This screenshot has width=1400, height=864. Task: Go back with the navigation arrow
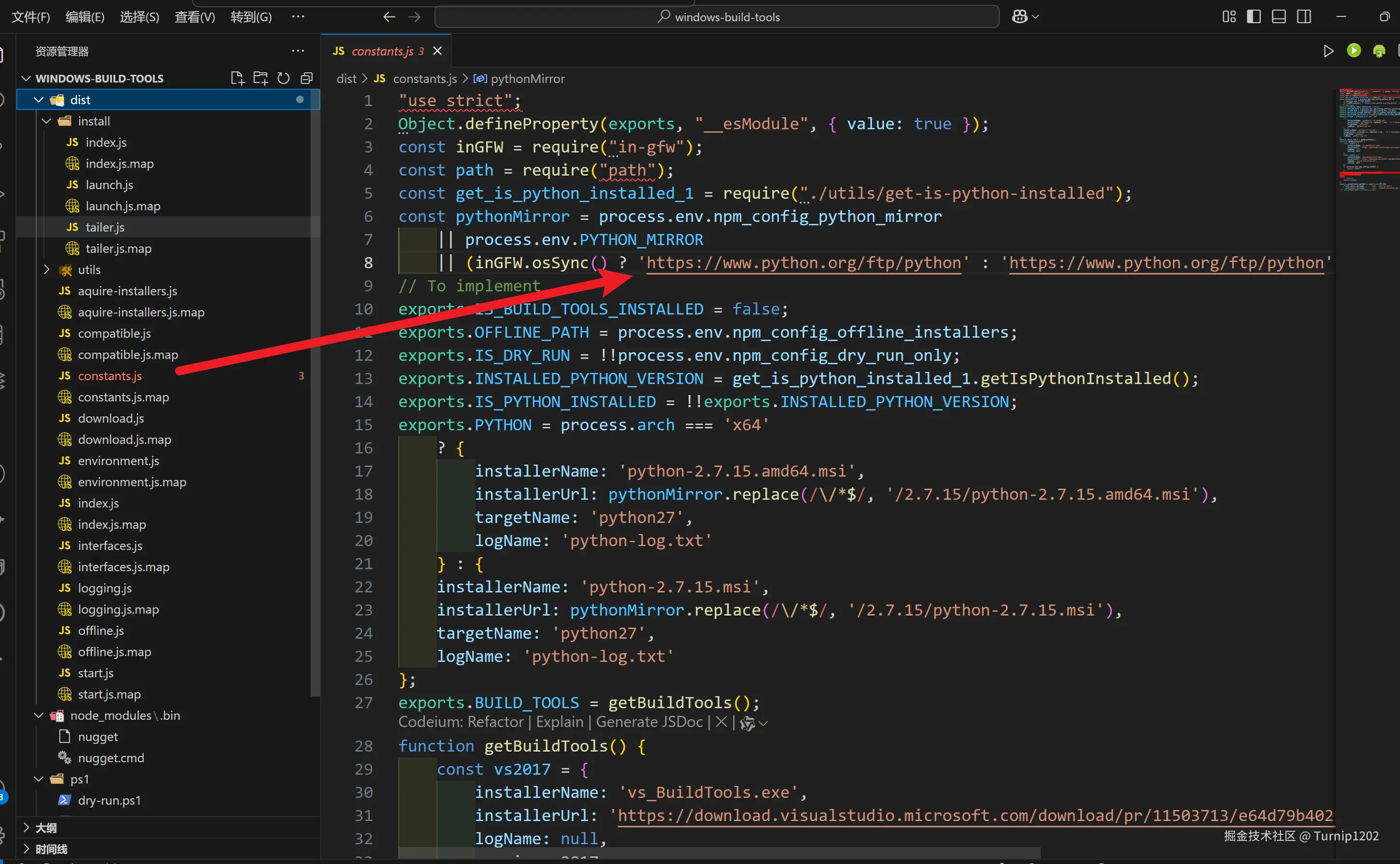click(389, 17)
